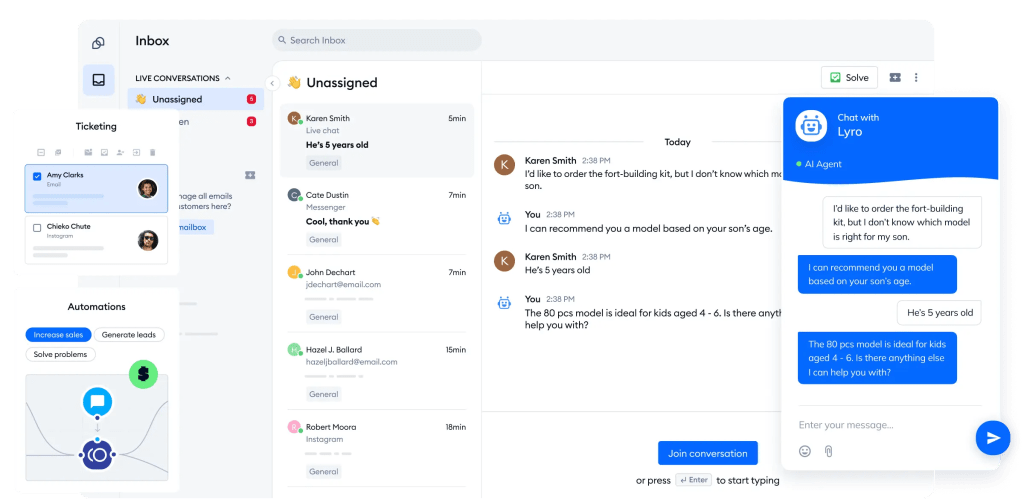1024x499 pixels.
Task: Click the paperclip attachment icon
Action: (828, 451)
